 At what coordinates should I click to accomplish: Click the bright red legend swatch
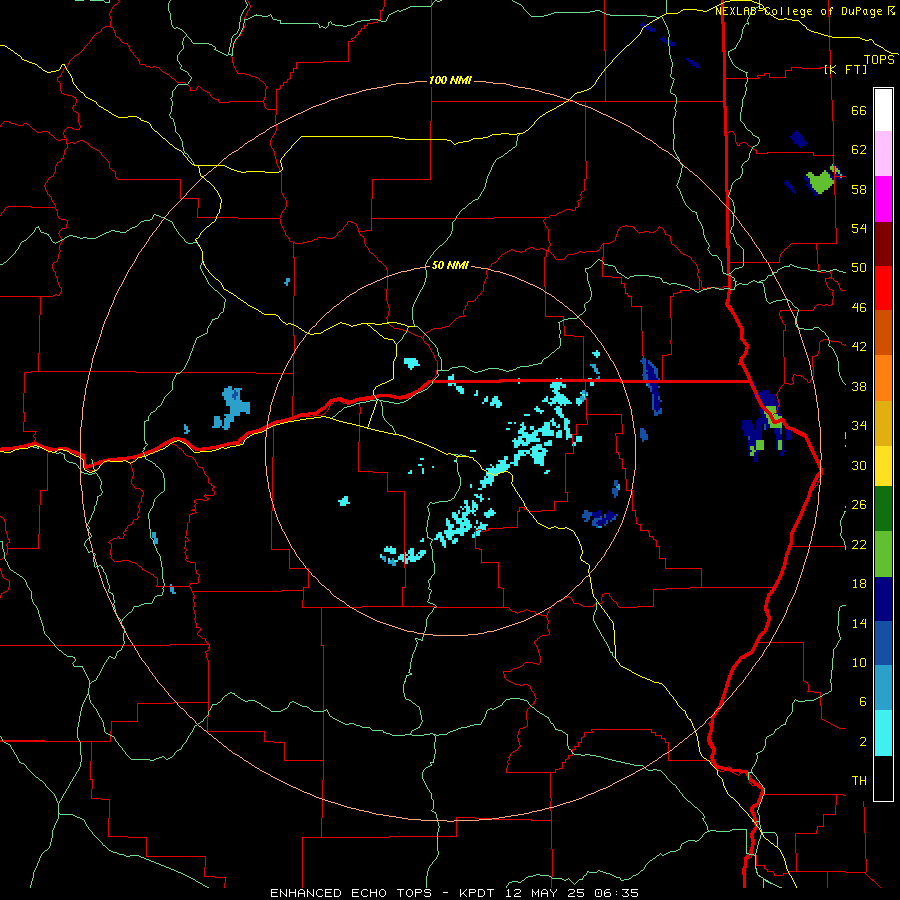(883, 288)
